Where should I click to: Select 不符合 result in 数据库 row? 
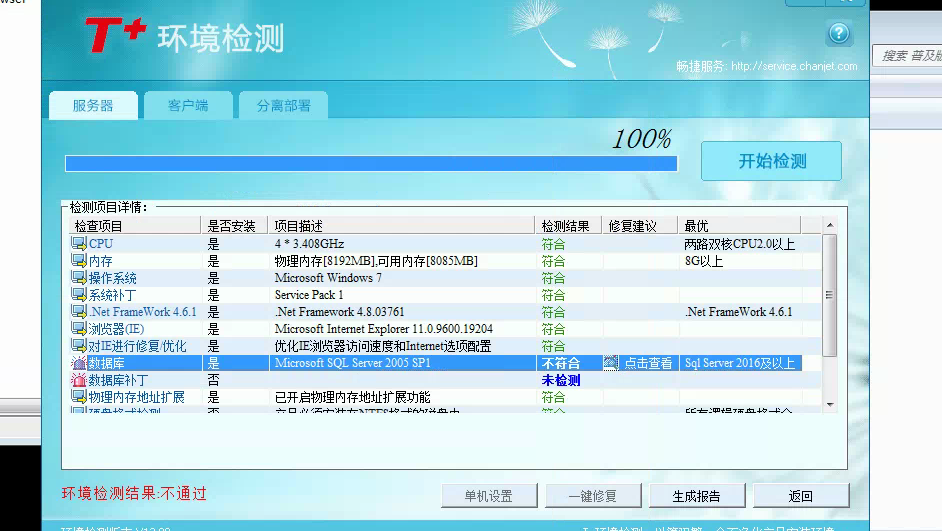pyautogui.click(x=561, y=363)
